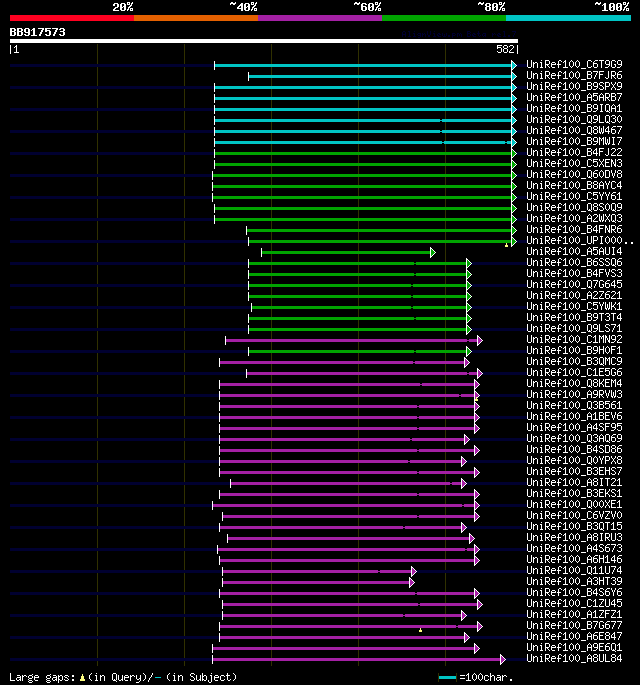Open the UniRef100_B9H0F1 hit label

pyautogui.click(x=574, y=350)
